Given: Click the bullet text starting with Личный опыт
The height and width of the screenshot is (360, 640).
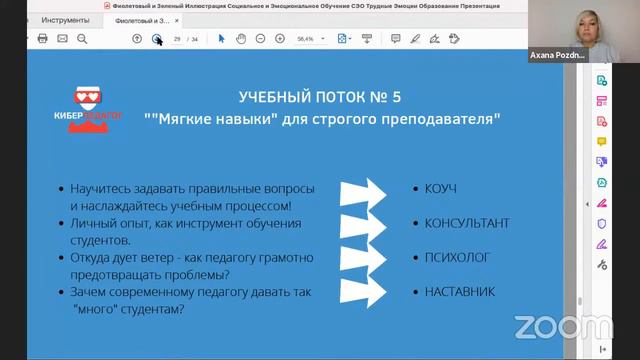Looking at the screenshot, I should coord(186,232).
